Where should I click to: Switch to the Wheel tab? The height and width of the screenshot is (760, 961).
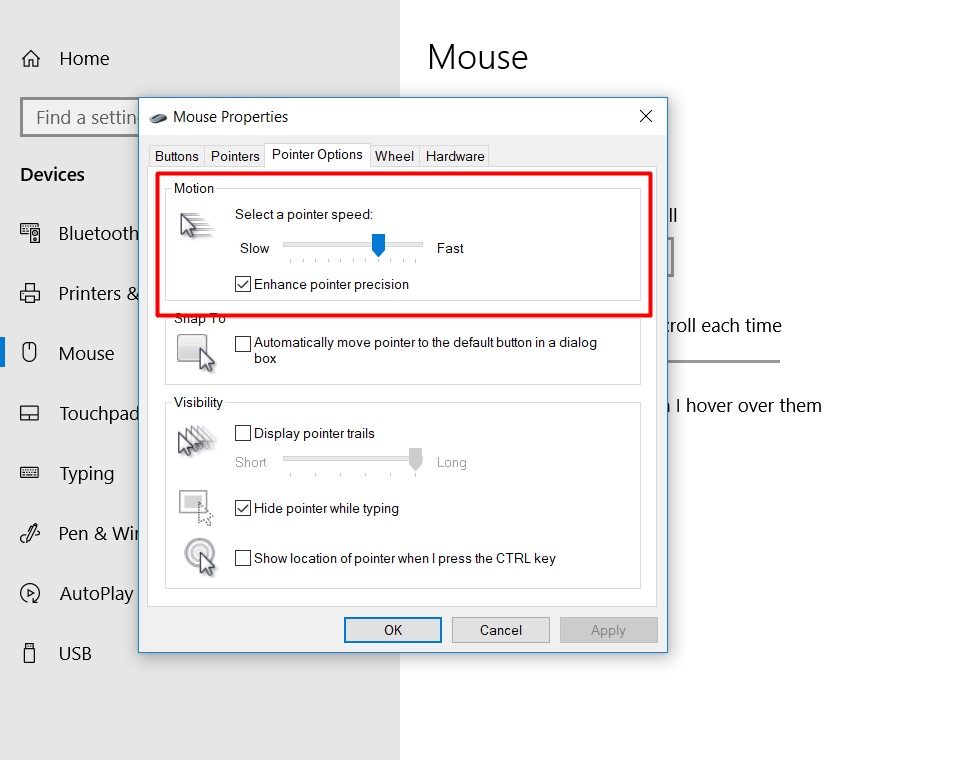pyautogui.click(x=394, y=156)
